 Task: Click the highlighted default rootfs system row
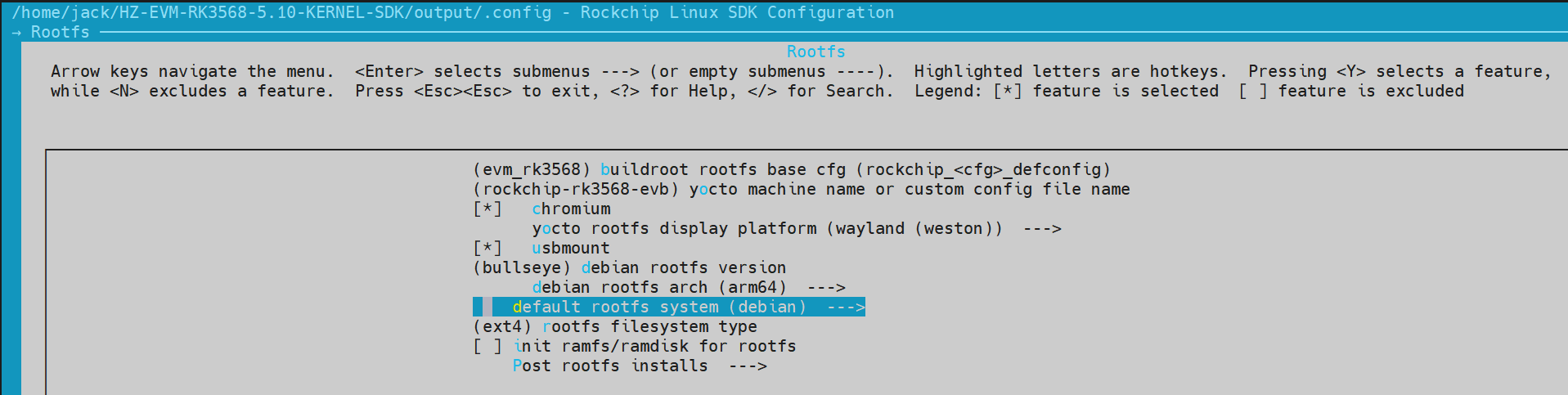pos(658,307)
